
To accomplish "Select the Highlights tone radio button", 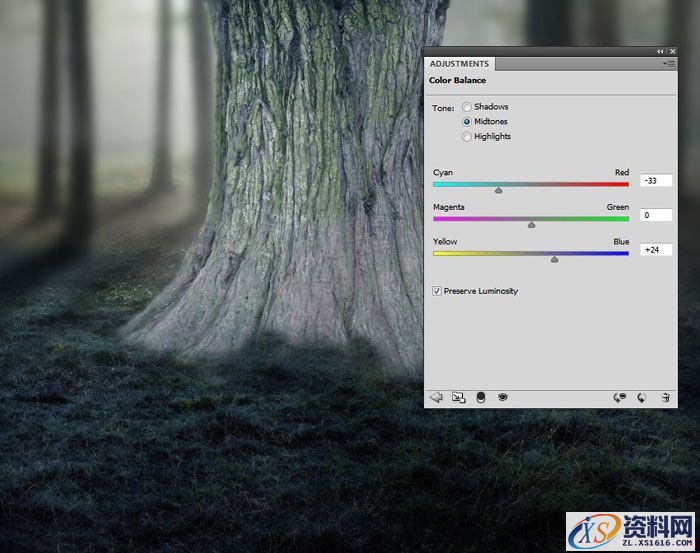I will click(467, 137).
